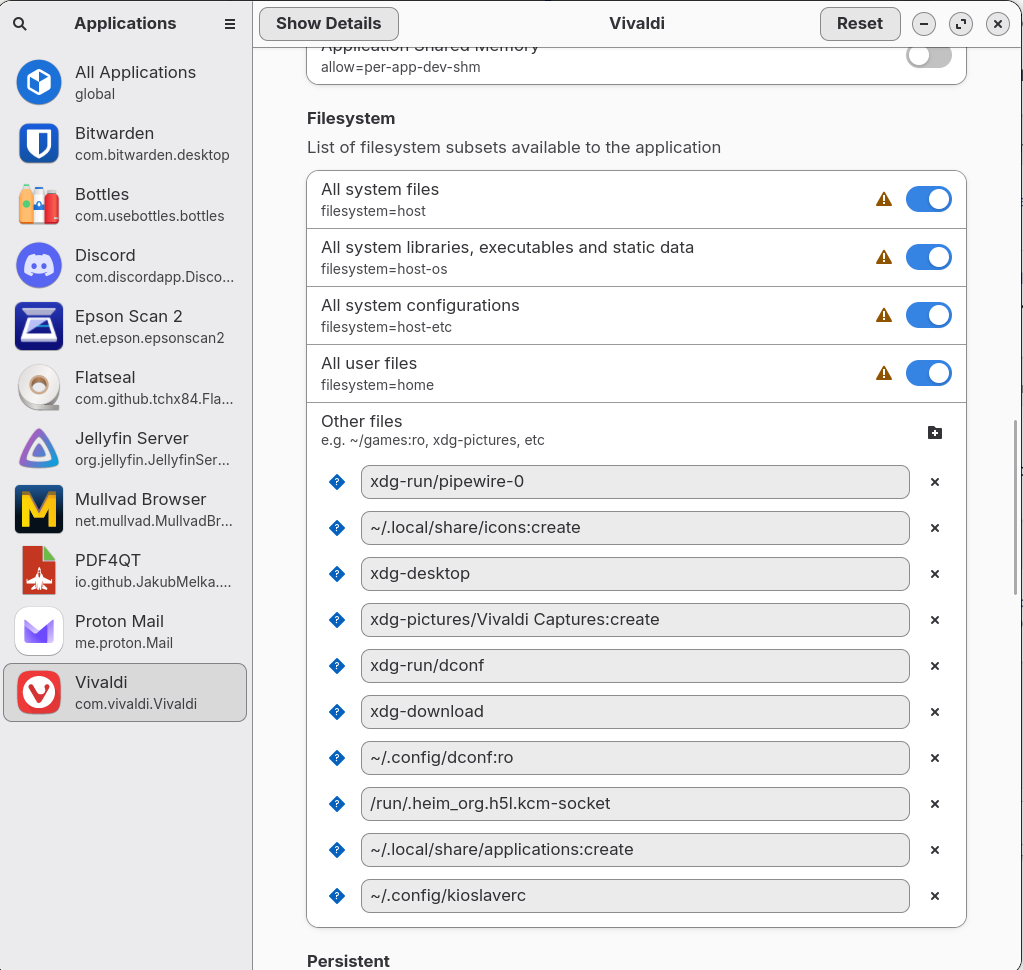
Task: Click info icon beside ~/.config/dconf:ro entry
Action: click(337, 758)
